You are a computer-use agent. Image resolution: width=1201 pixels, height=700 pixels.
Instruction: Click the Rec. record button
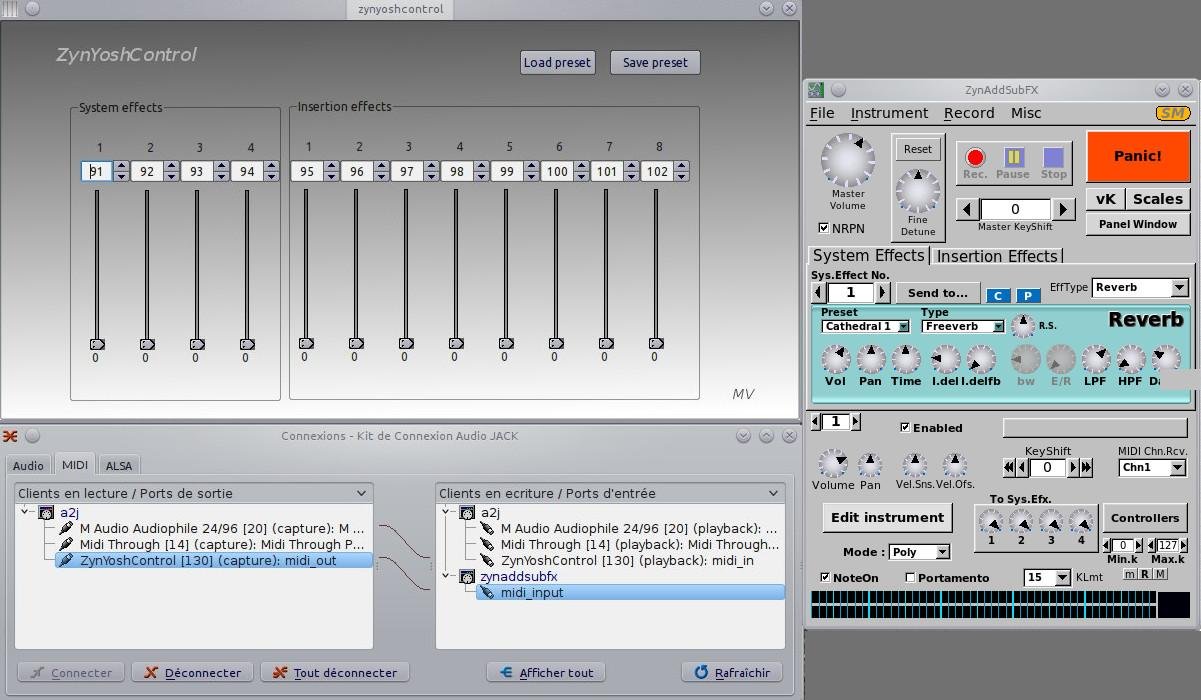[975, 157]
